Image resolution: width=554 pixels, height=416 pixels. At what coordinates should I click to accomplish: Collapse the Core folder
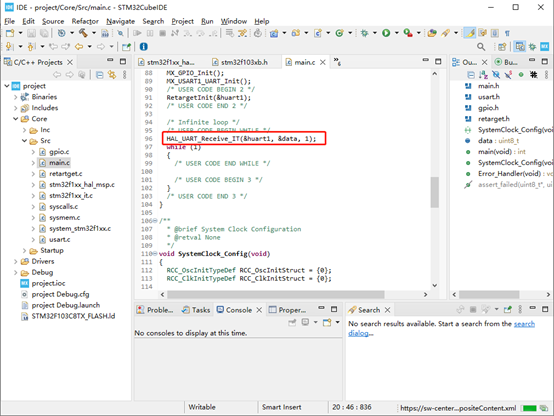[16, 119]
